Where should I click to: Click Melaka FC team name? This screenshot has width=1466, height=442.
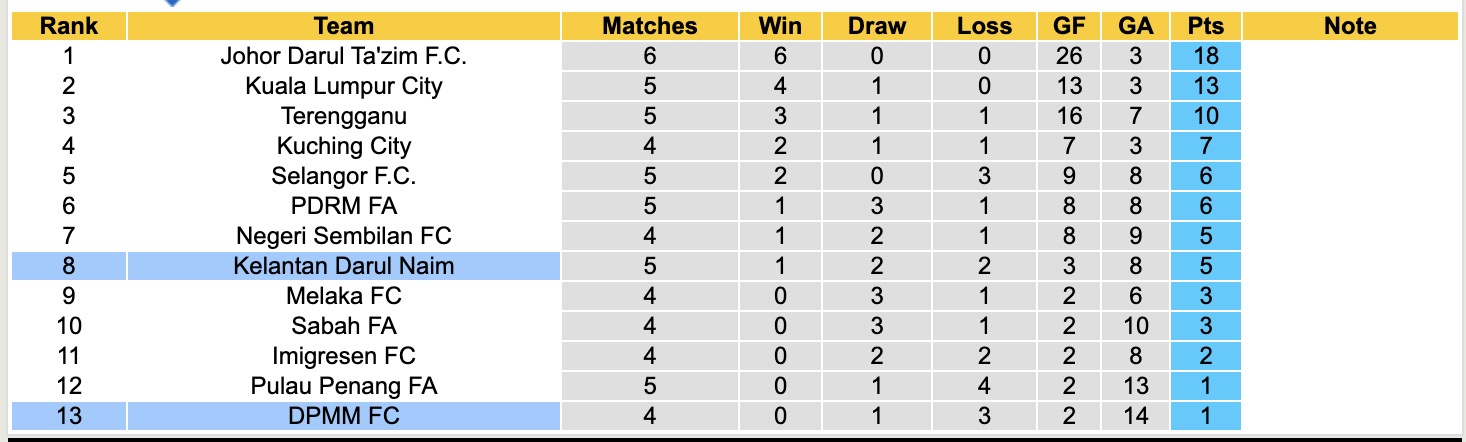pos(343,296)
